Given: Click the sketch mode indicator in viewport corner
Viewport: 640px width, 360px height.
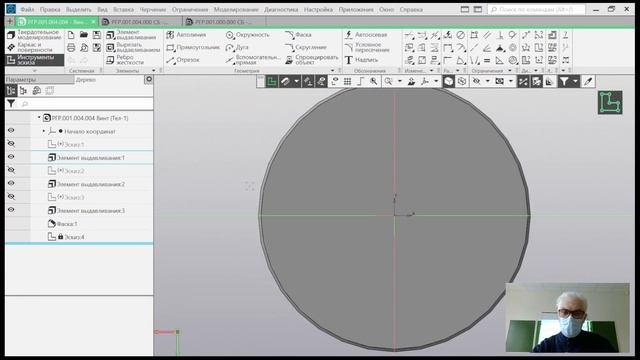Looking at the screenshot, I should (x=610, y=102).
